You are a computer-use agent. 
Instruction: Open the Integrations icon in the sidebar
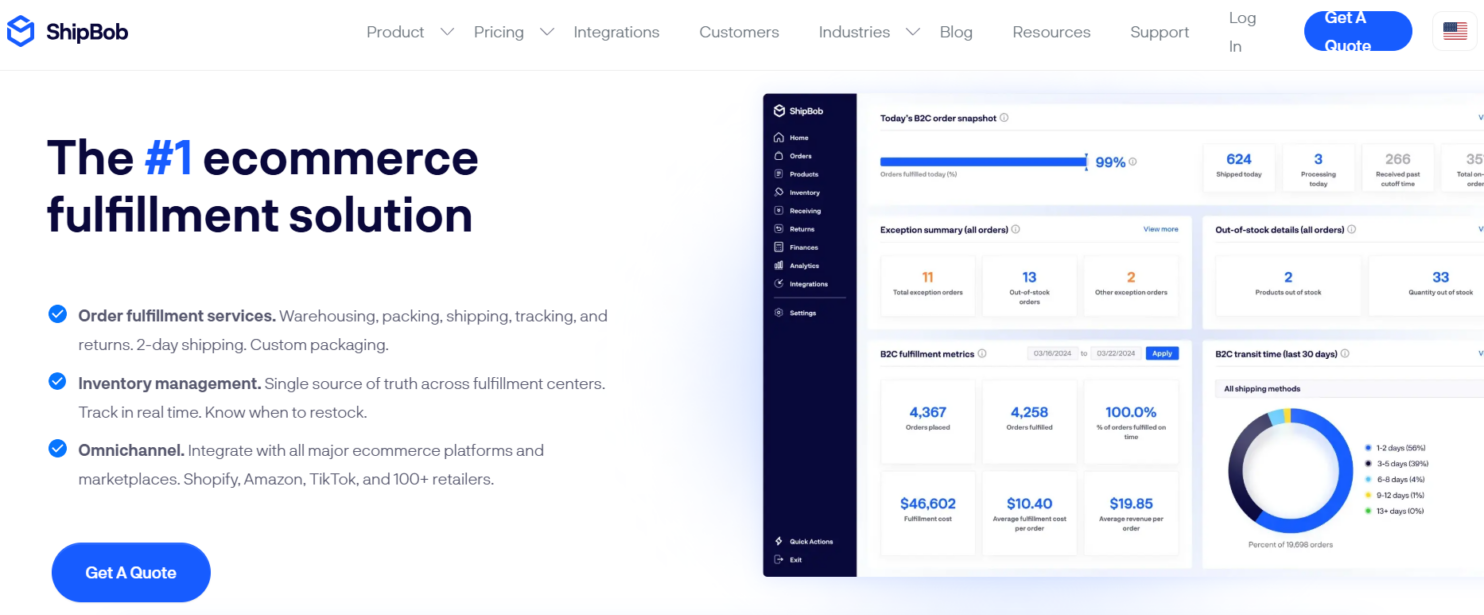tap(780, 283)
